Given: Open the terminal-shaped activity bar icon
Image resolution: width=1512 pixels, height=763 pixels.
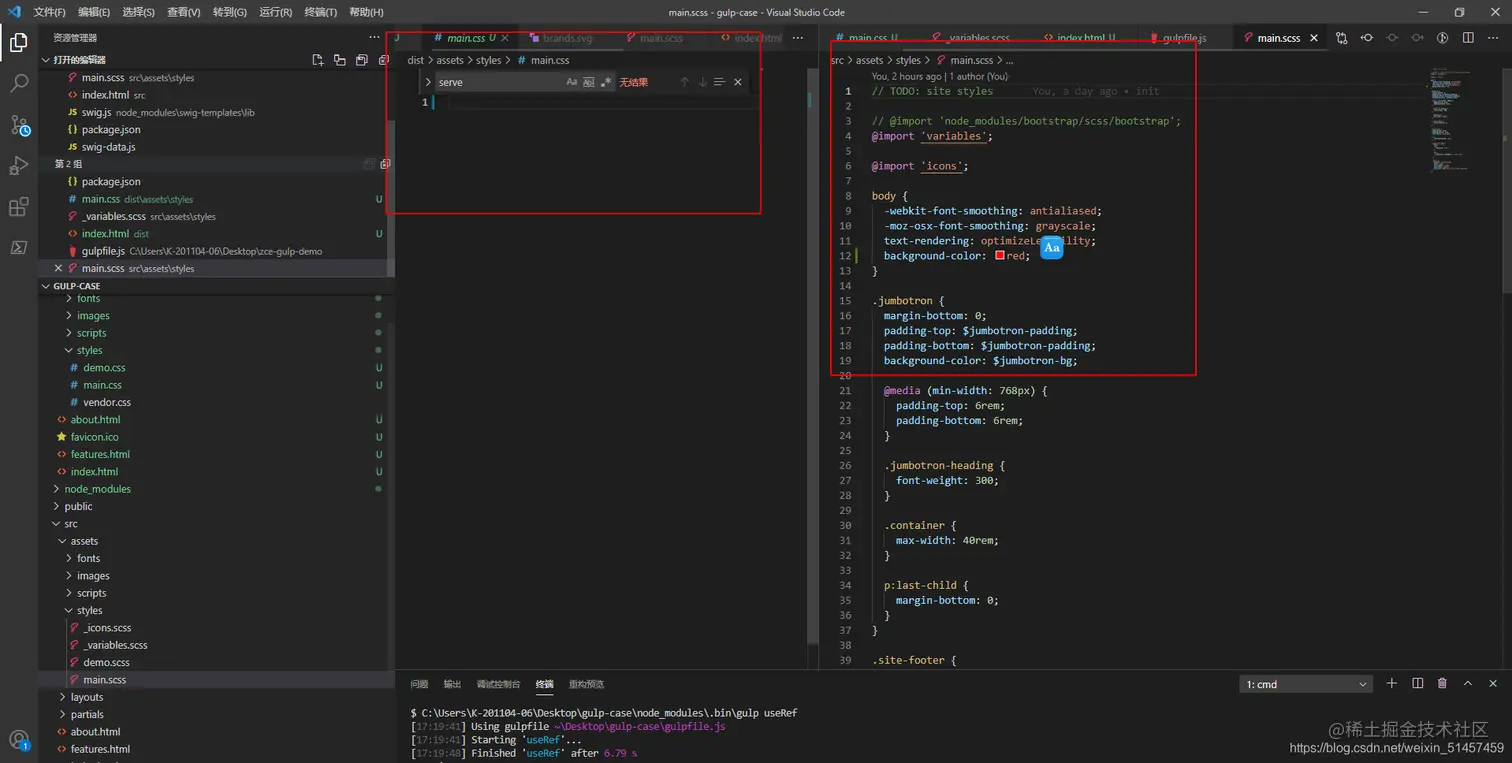Looking at the screenshot, I should (19, 247).
